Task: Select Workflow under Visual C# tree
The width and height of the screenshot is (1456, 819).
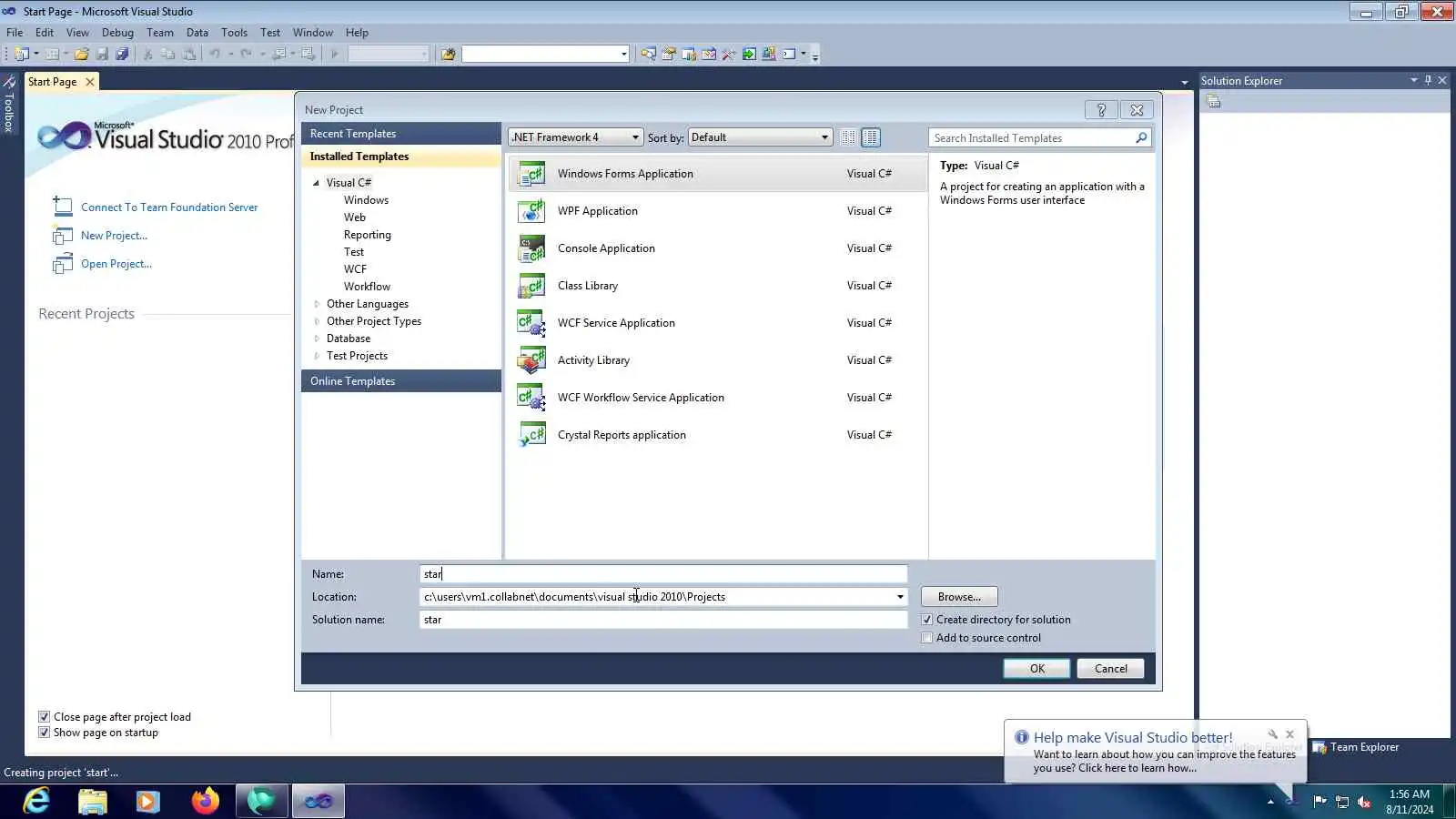Action: (x=367, y=287)
